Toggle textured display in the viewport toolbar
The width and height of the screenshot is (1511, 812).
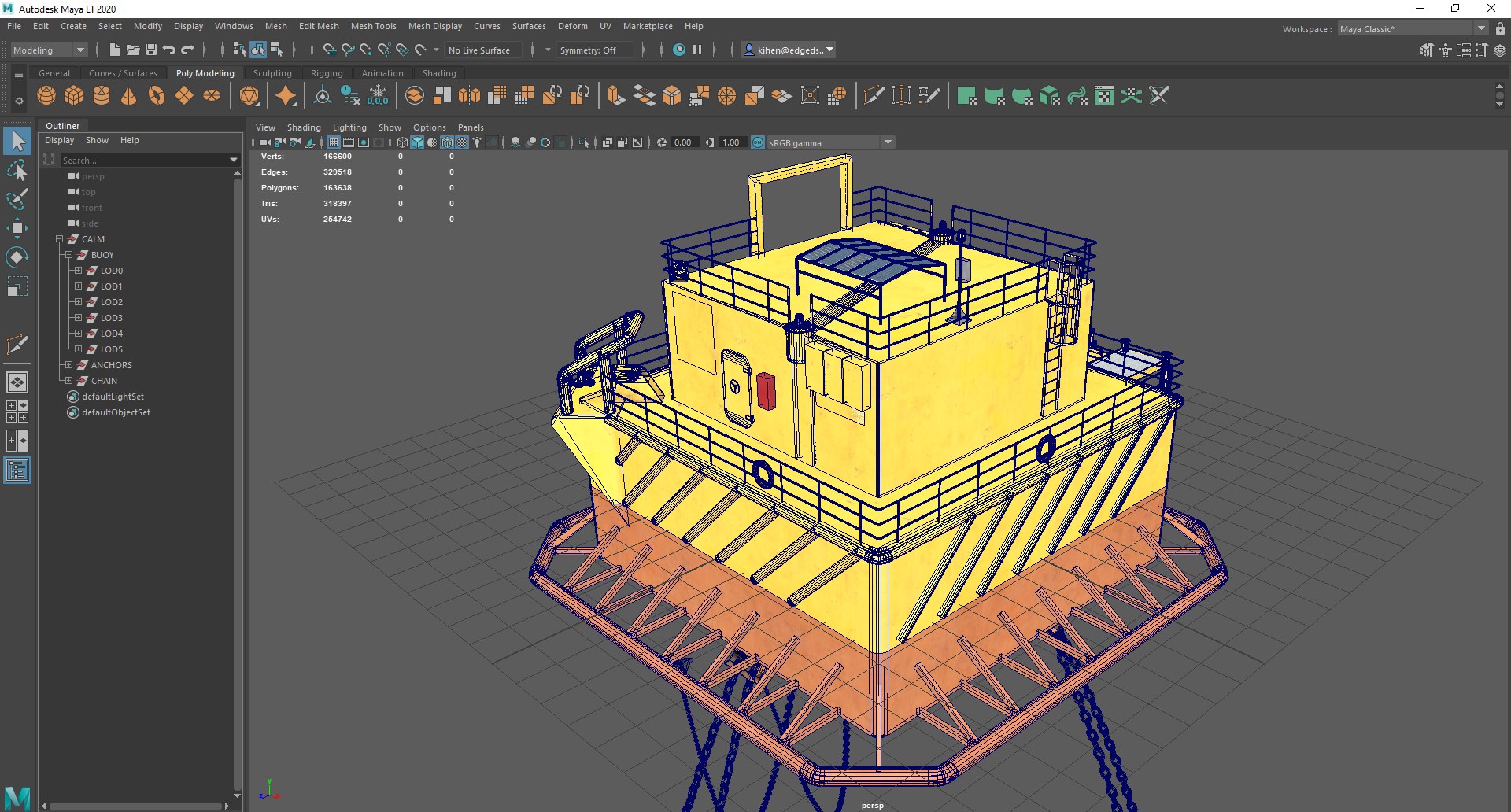[x=462, y=143]
